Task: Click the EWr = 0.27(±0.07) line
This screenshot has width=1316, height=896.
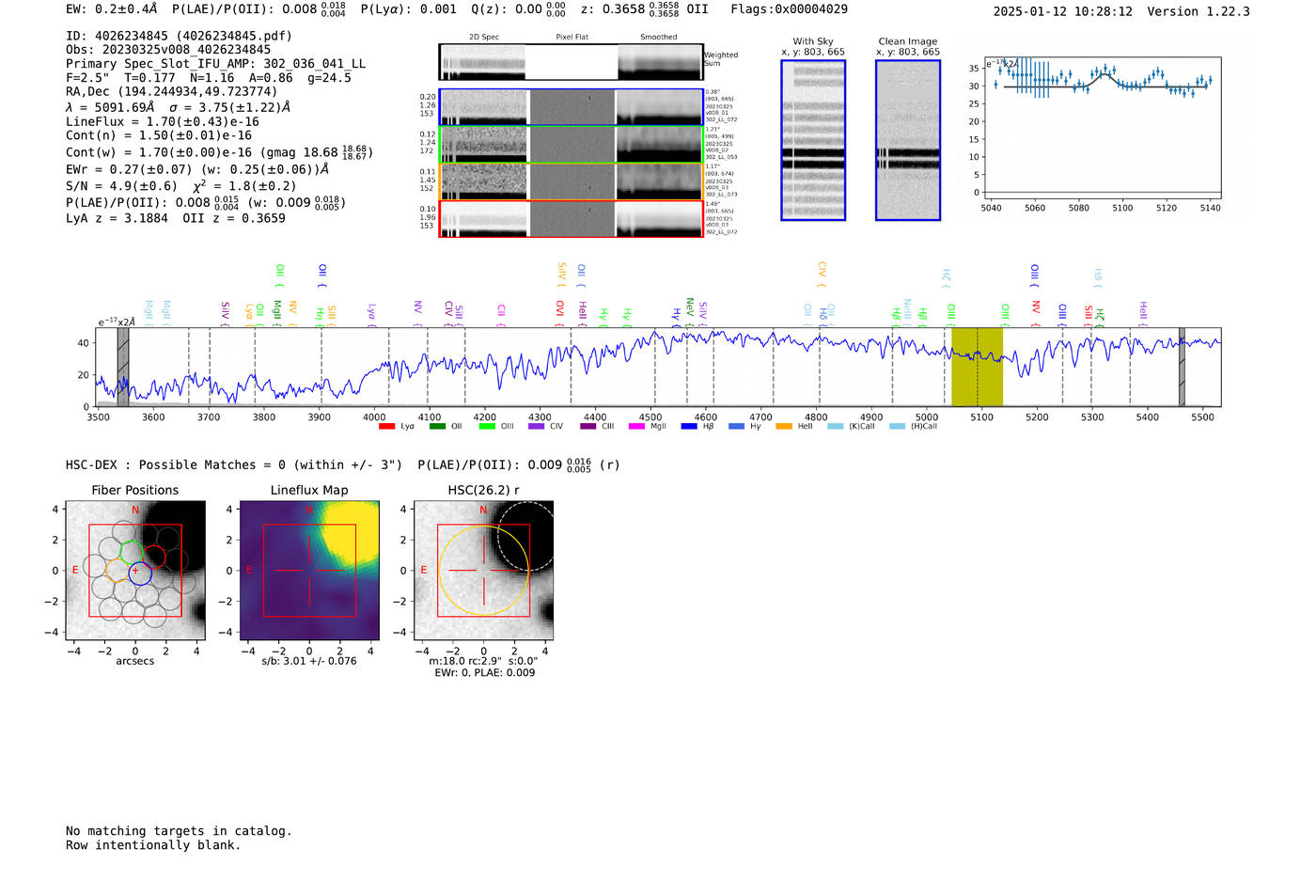Action: 197,169
